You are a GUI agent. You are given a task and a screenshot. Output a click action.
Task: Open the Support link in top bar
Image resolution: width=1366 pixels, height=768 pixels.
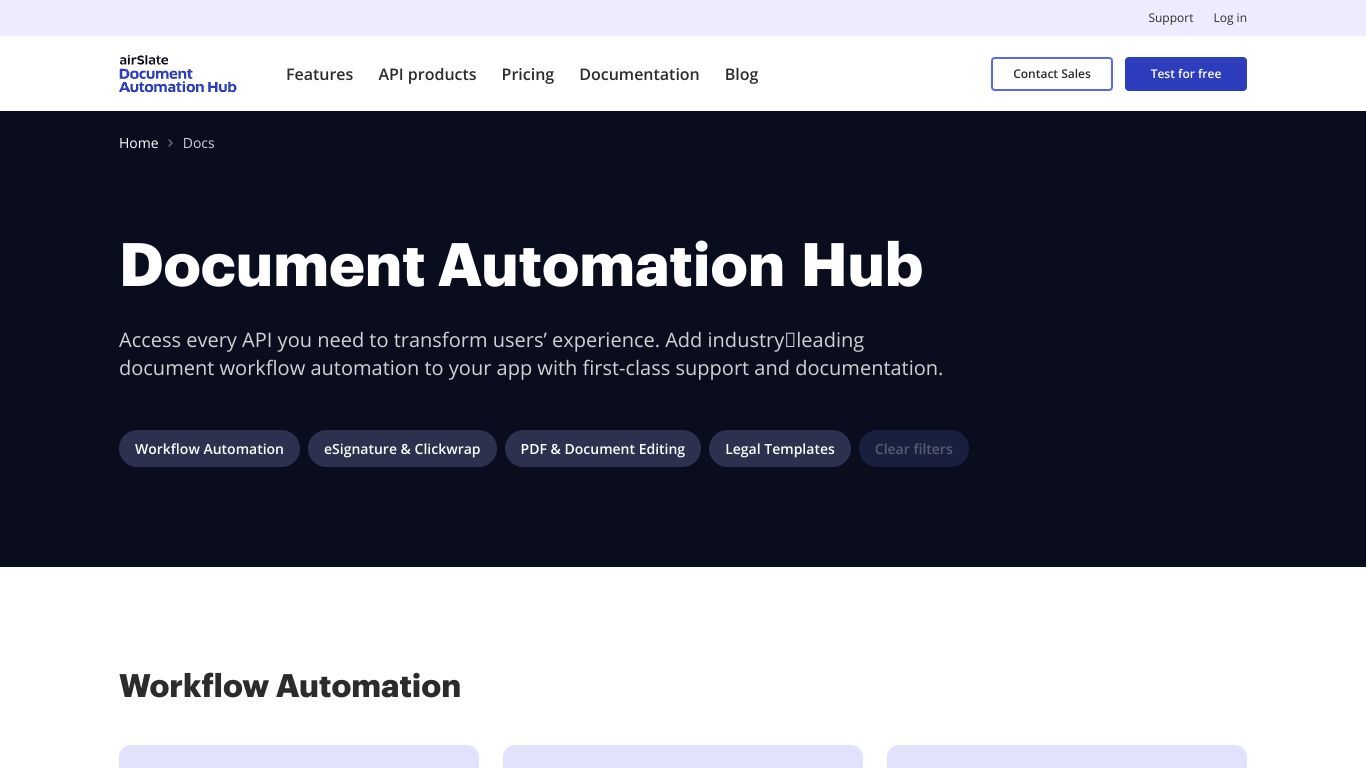(1171, 18)
